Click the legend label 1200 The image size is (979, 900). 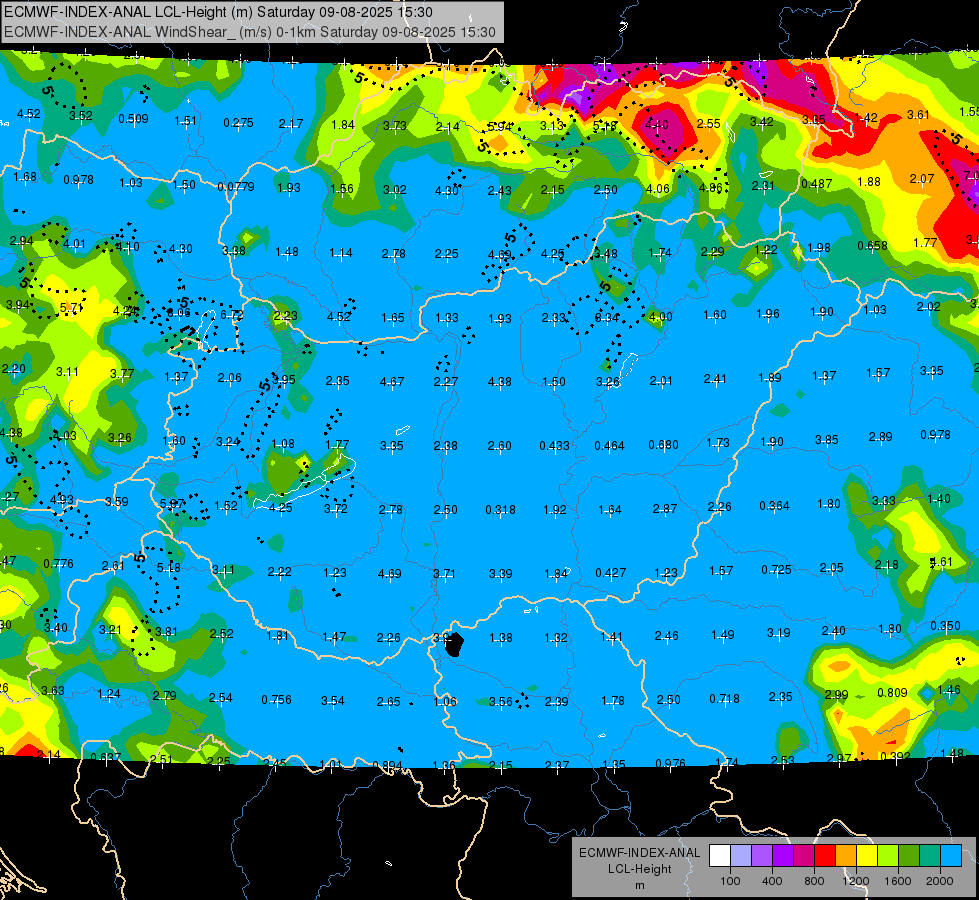click(855, 881)
